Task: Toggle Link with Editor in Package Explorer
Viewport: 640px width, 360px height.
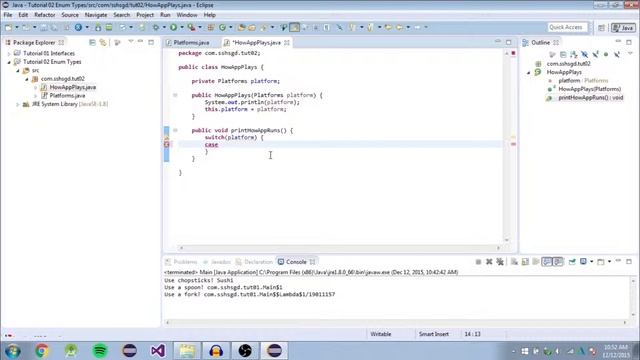Action: coord(103,42)
